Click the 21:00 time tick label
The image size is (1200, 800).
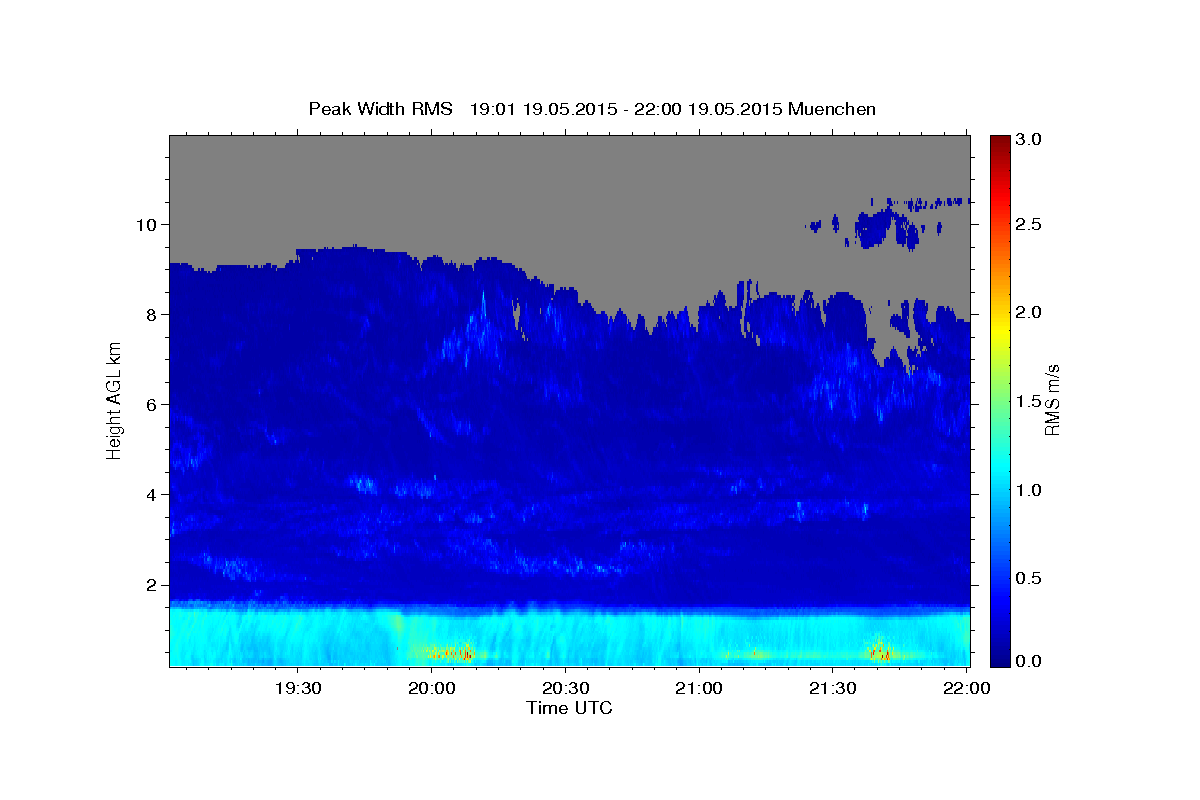(x=699, y=688)
